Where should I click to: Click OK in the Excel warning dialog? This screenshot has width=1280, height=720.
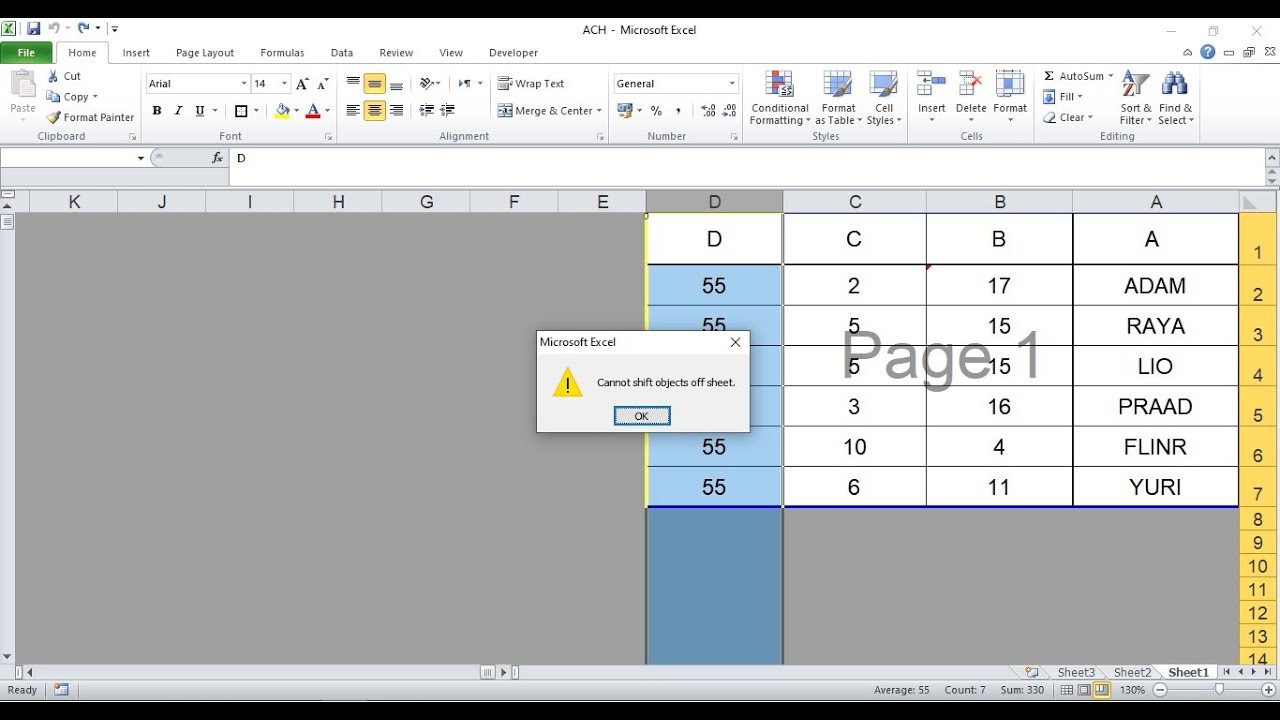tap(642, 416)
